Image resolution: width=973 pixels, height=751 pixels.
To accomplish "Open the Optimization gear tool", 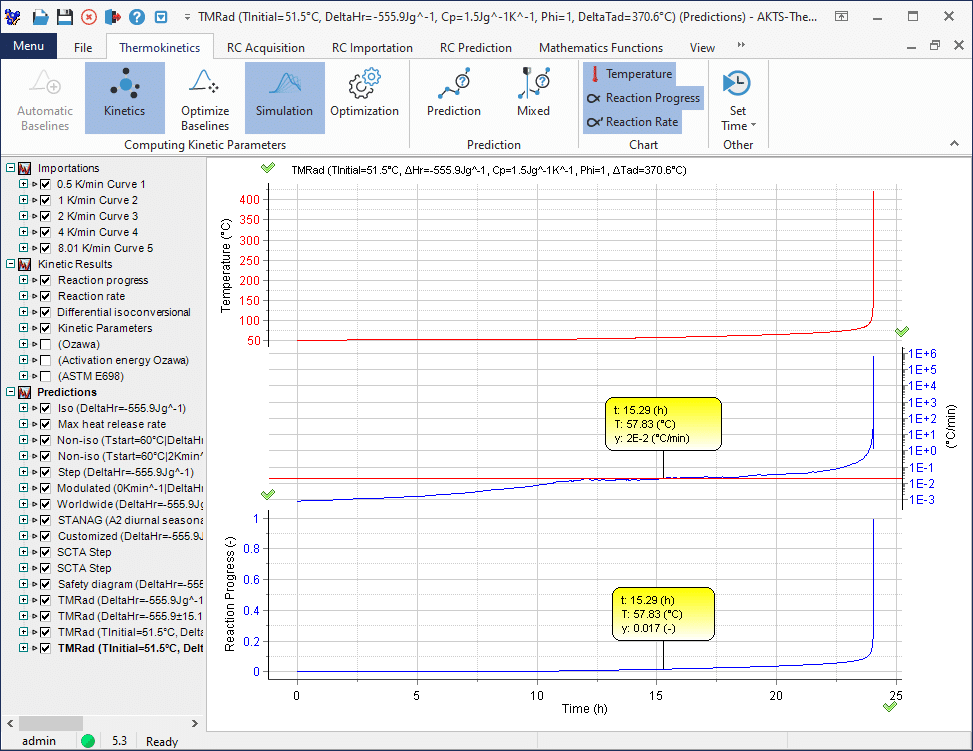I will [364, 97].
